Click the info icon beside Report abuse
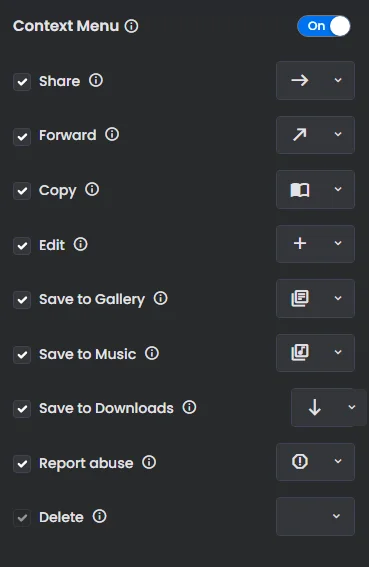This screenshot has width=369, height=567. click(x=149, y=462)
